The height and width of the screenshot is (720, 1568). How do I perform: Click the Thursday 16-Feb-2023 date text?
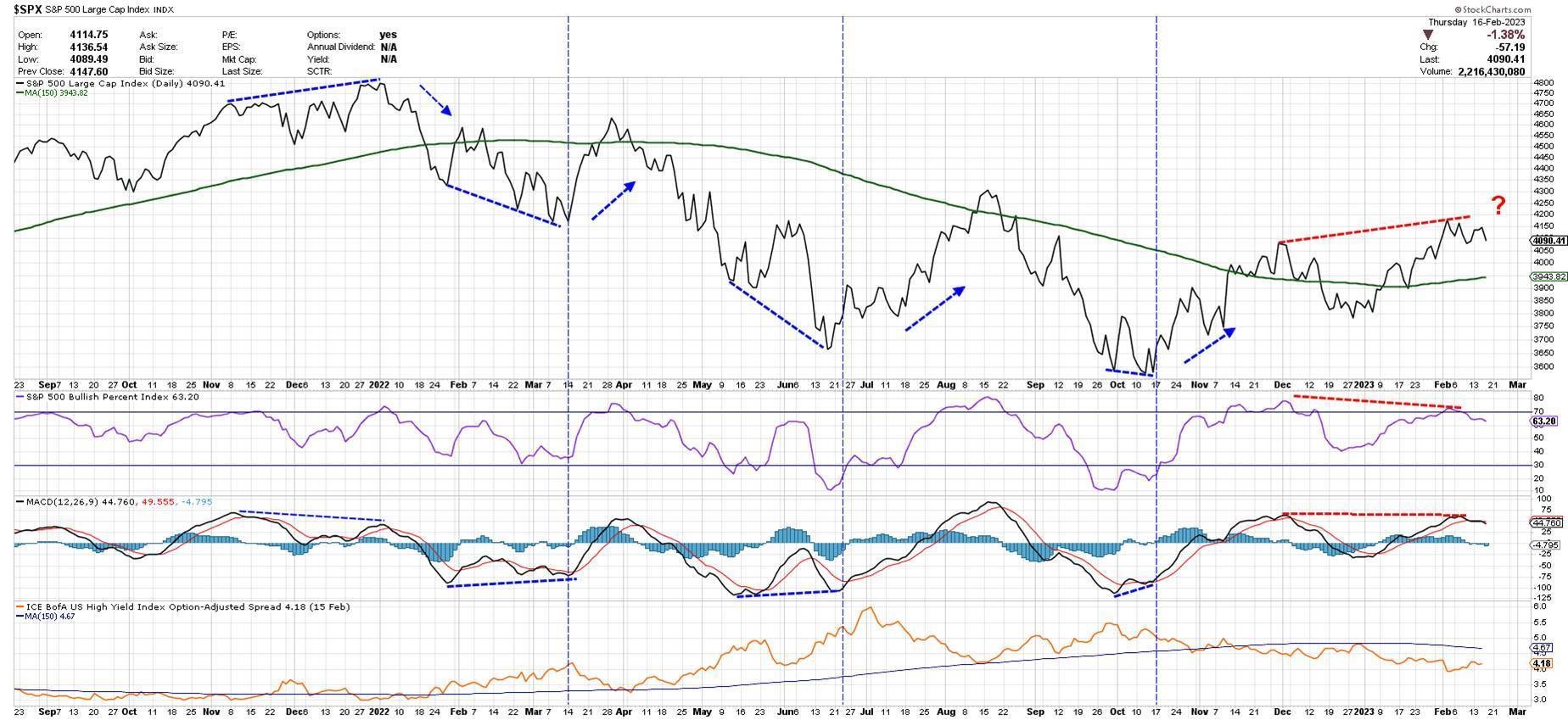tap(1476, 22)
